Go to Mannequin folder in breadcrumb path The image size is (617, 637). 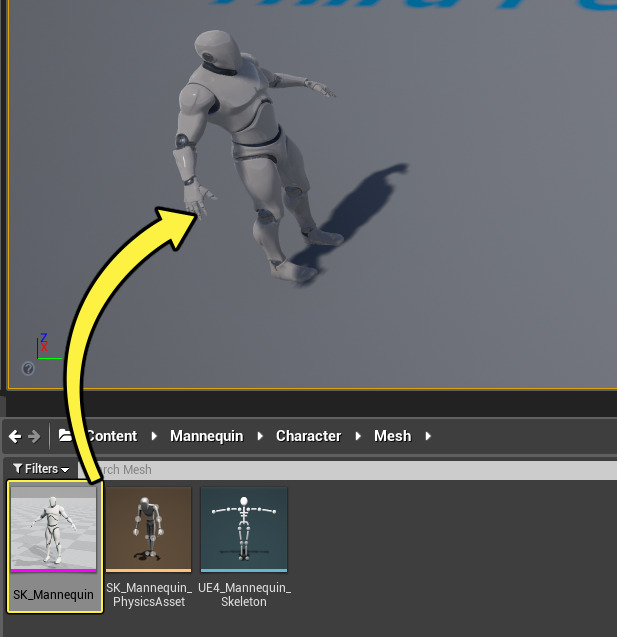click(205, 436)
